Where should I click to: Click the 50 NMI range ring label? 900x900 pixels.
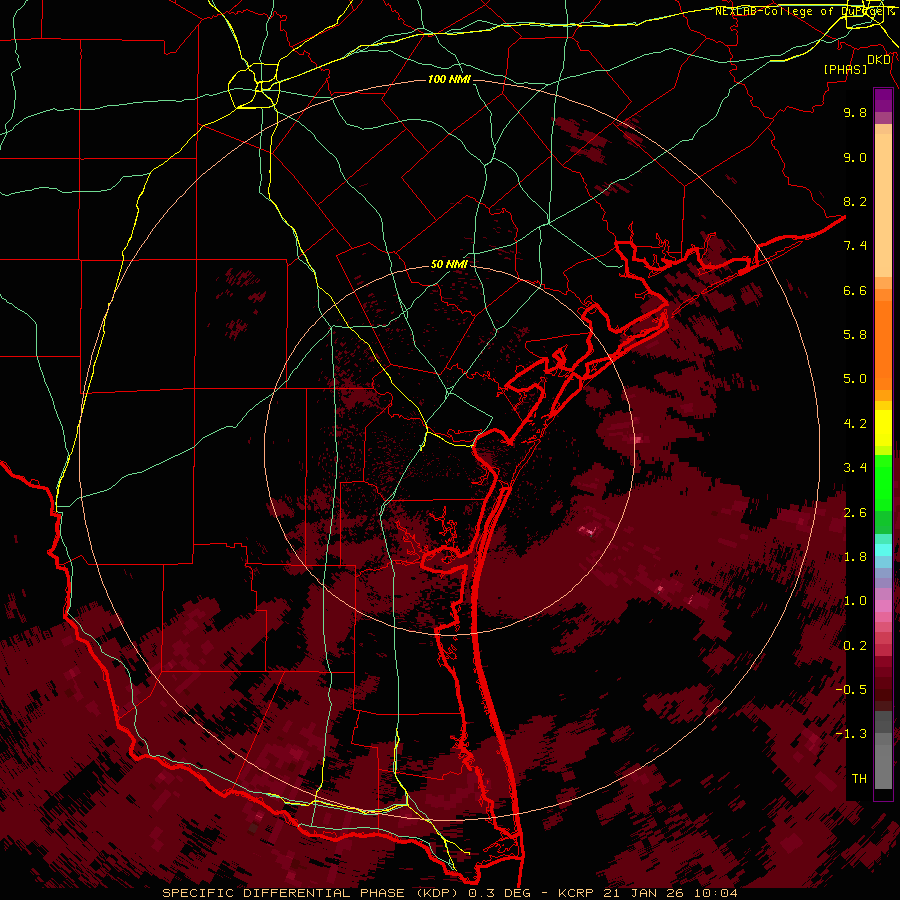coord(449,264)
